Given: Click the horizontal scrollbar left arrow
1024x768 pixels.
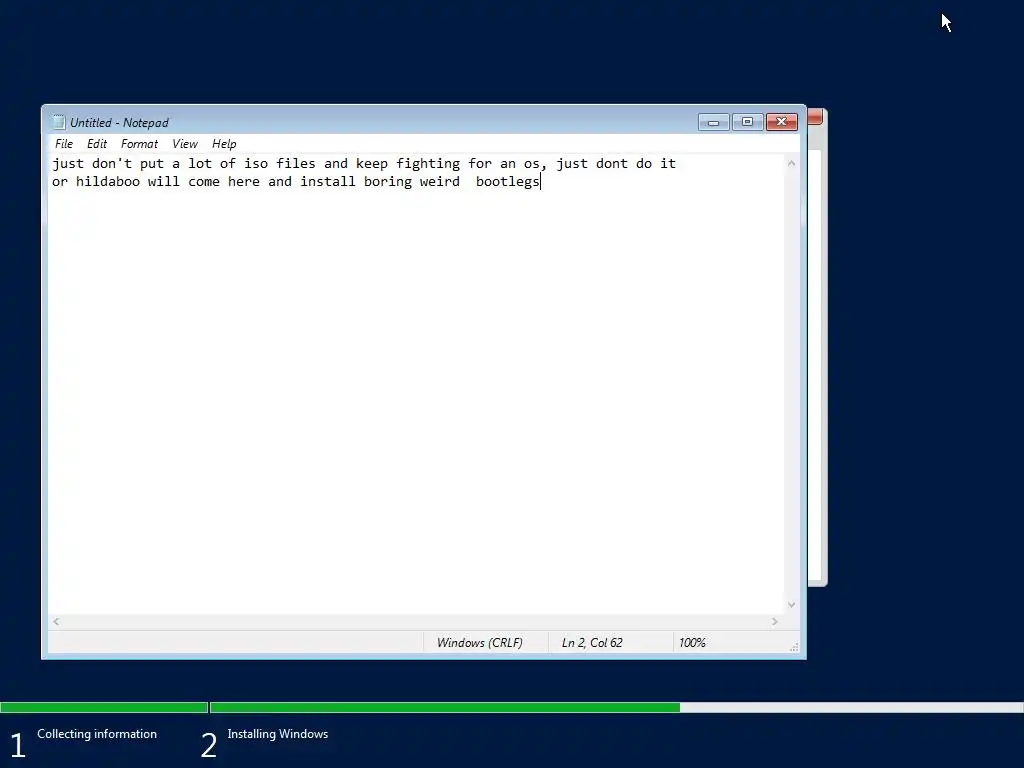Looking at the screenshot, I should pyautogui.click(x=56, y=622).
